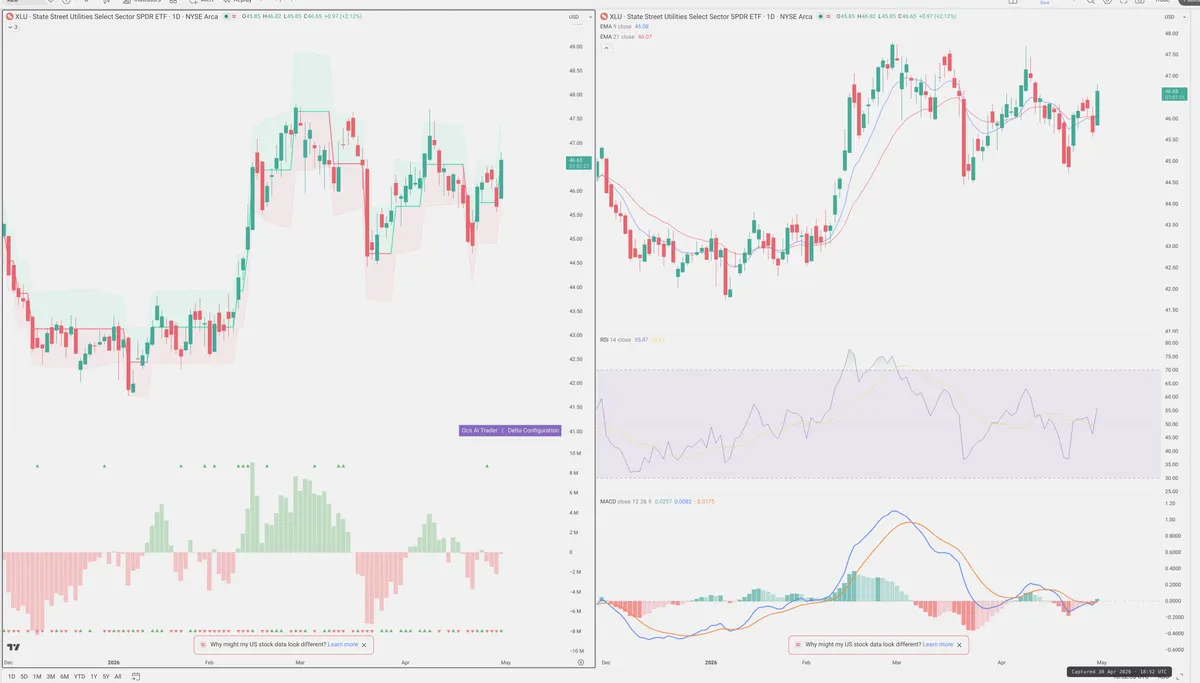Select the All time range button
The height and width of the screenshot is (683, 1200).
[118, 676]
